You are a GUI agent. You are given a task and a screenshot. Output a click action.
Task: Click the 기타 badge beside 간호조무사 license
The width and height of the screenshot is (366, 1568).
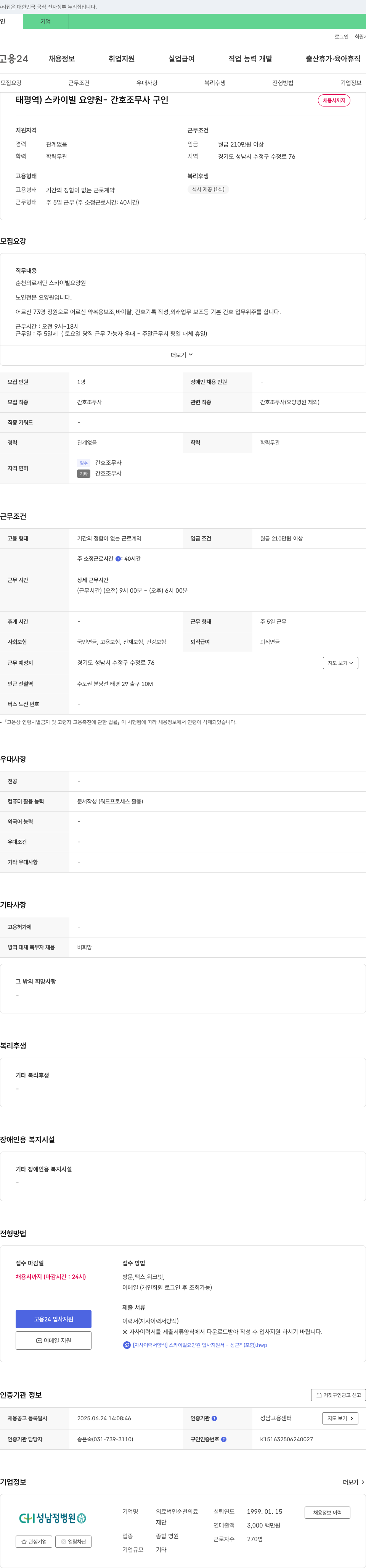pos(83,474)
